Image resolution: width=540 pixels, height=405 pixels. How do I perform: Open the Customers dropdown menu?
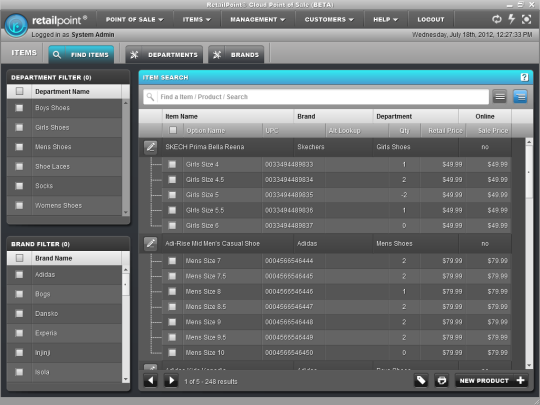(x=329, y=20)
